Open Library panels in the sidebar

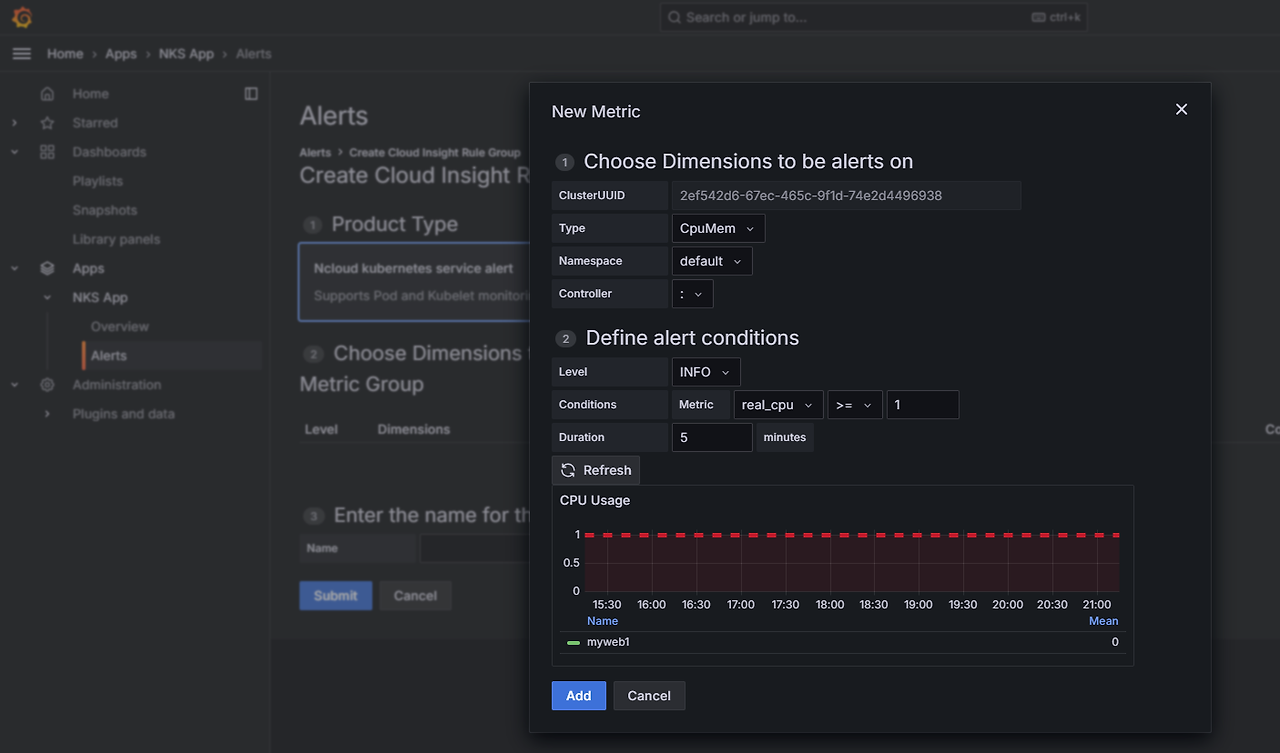point(116,239)
